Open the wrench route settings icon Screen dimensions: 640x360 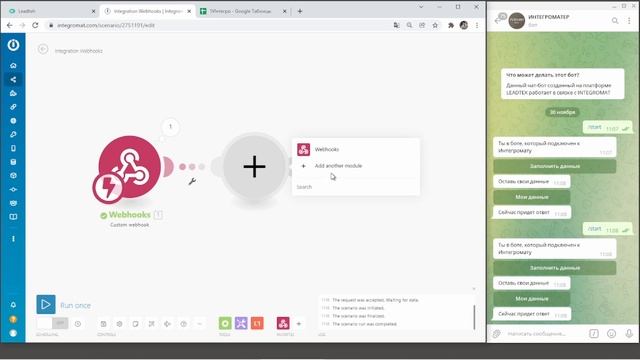[192, 181]
